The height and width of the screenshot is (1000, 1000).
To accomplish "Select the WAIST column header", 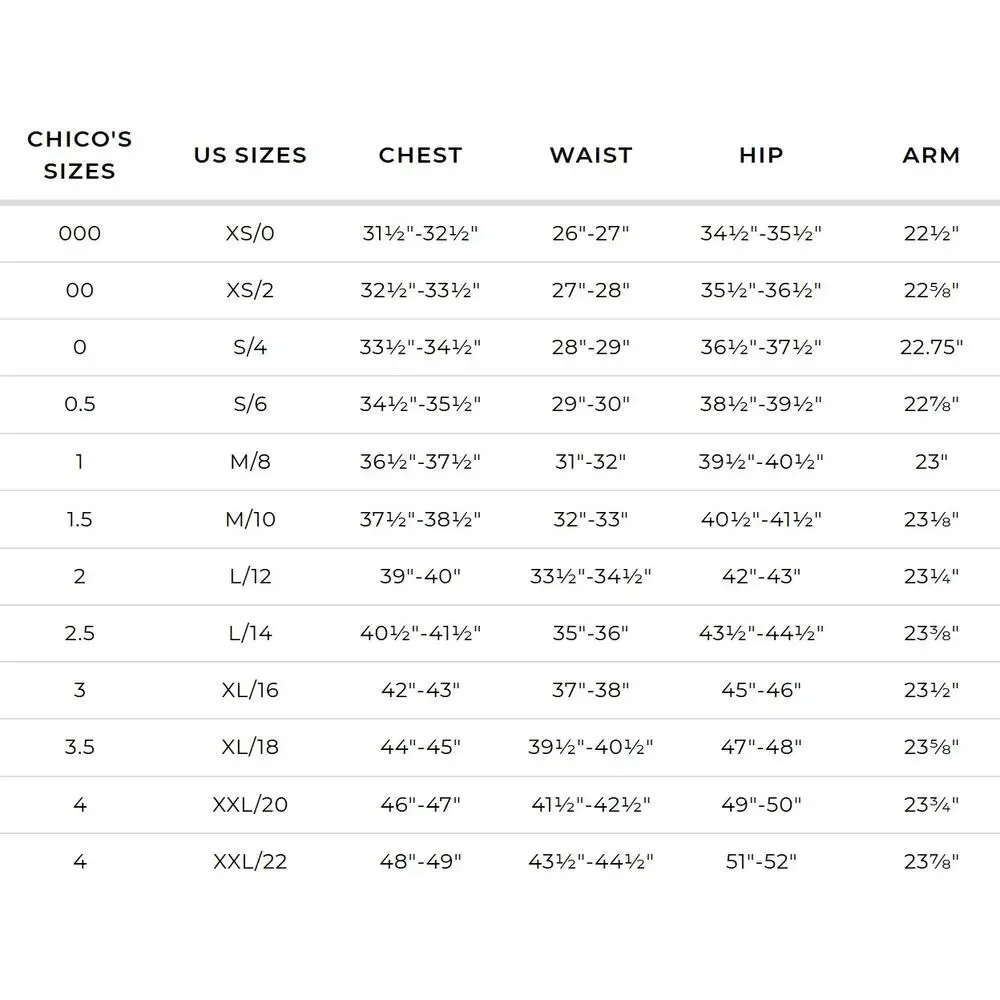I will [x=591, y=155].
